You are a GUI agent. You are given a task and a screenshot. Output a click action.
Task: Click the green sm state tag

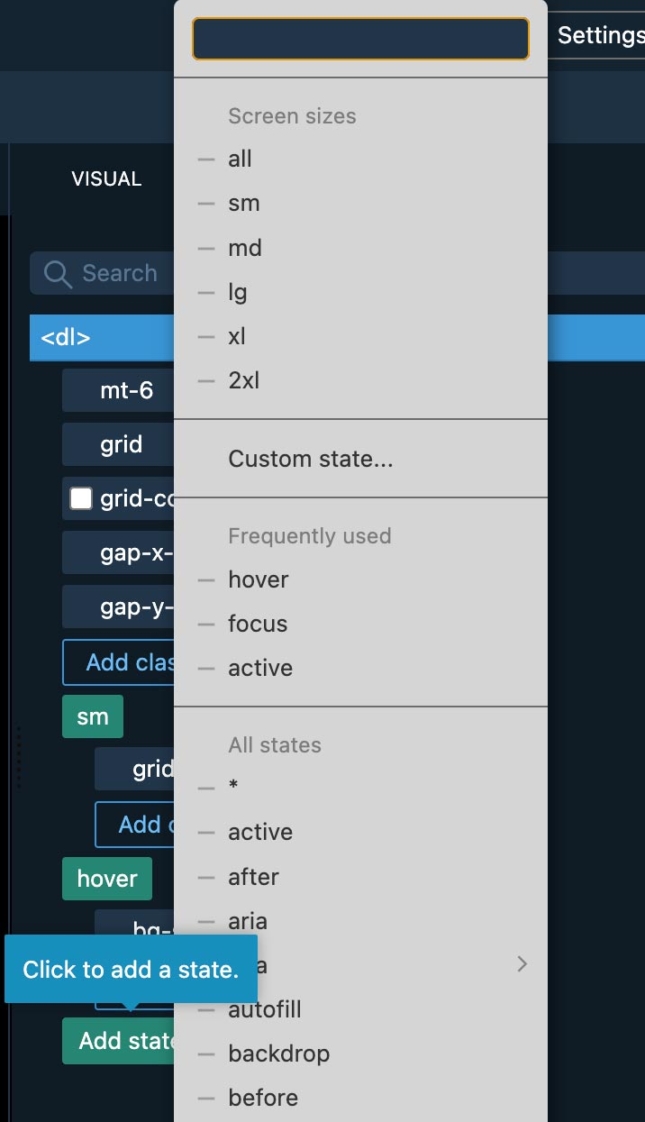pyautogui.click(x=92, y=717)
